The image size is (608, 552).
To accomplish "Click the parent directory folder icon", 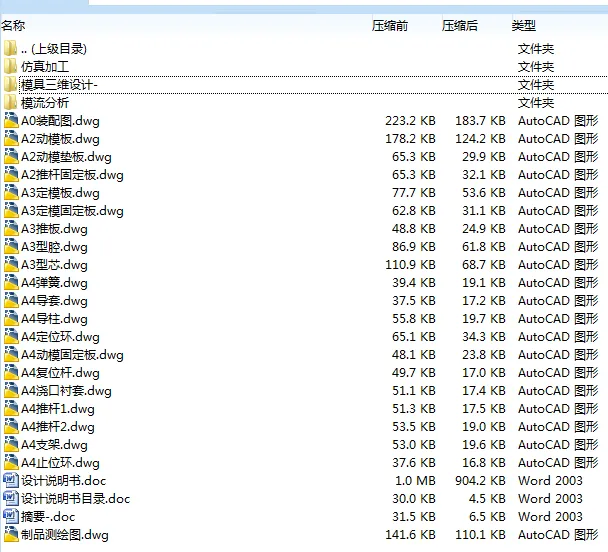I will pos(10,48).
